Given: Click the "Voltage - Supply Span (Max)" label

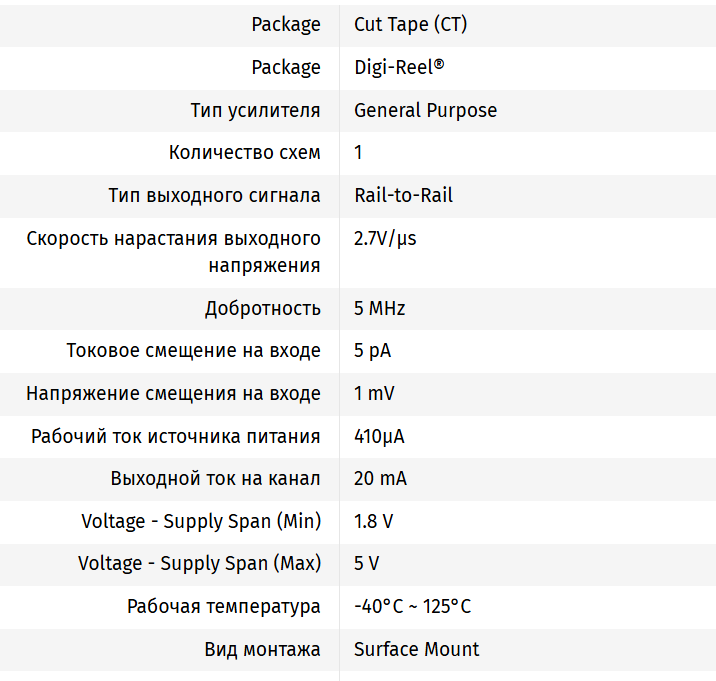Looking at the screenshot, I should click(x=199, y=564).
